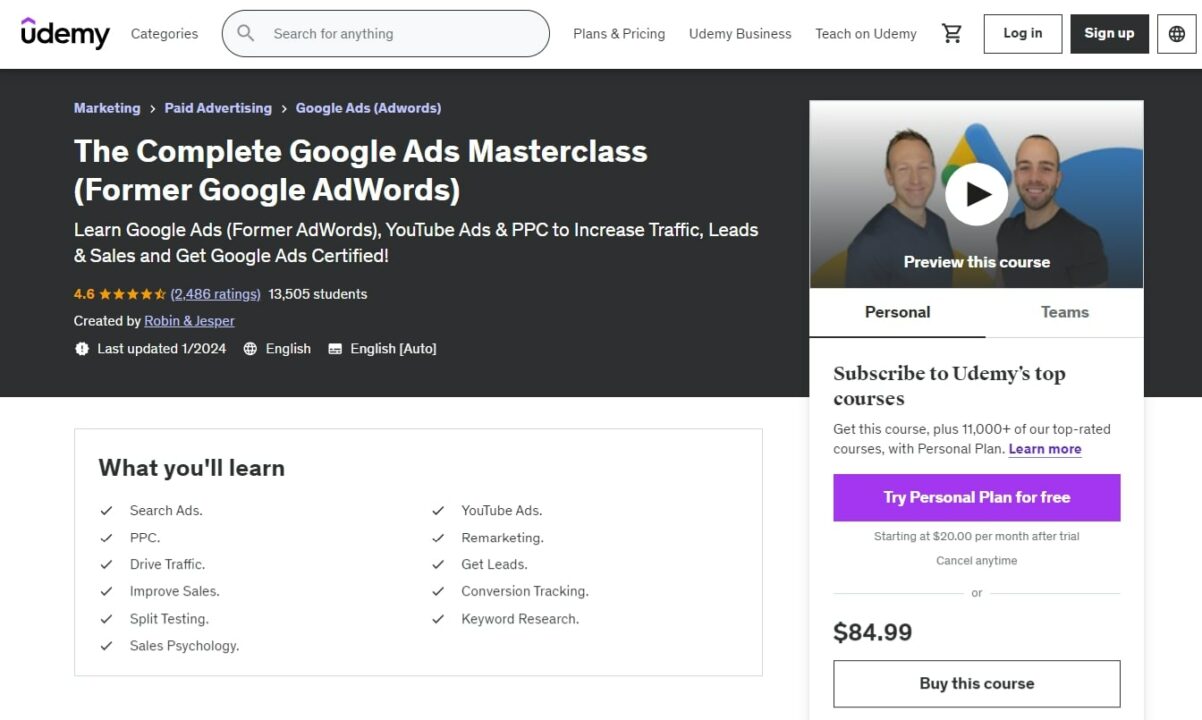Click the checkmark beside Sales Psychology

[106, 646]
